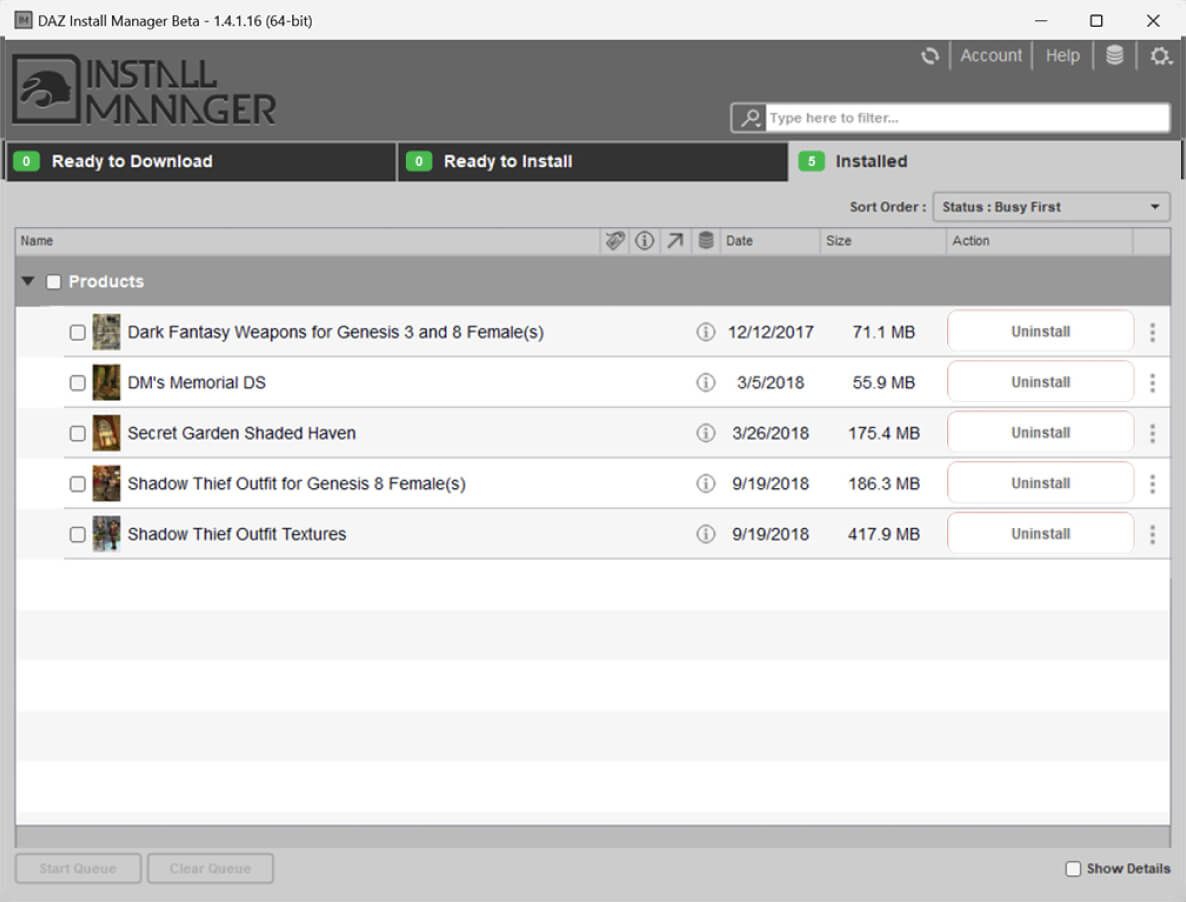Maximize the Install Manager window

1096,20
